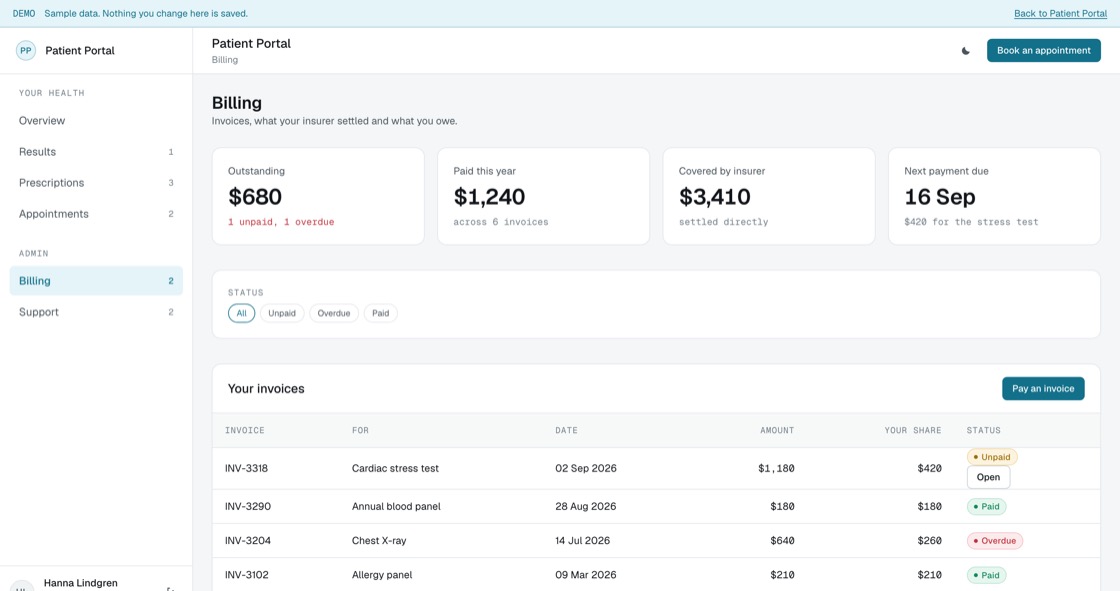The image size is (1120, 591).
Task: Click the Amount column header
Action: (777, 430)
